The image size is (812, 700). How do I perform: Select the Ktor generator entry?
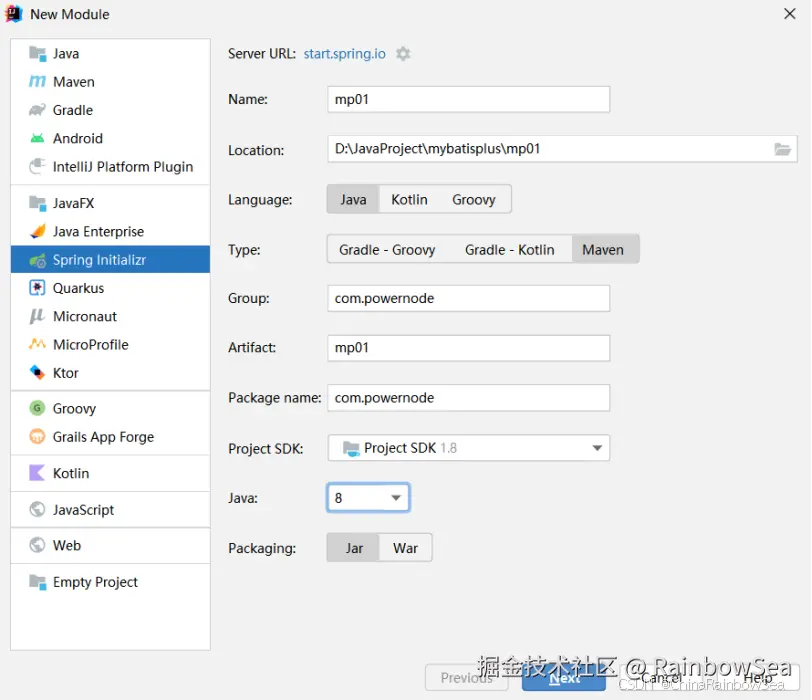[110, 373]
